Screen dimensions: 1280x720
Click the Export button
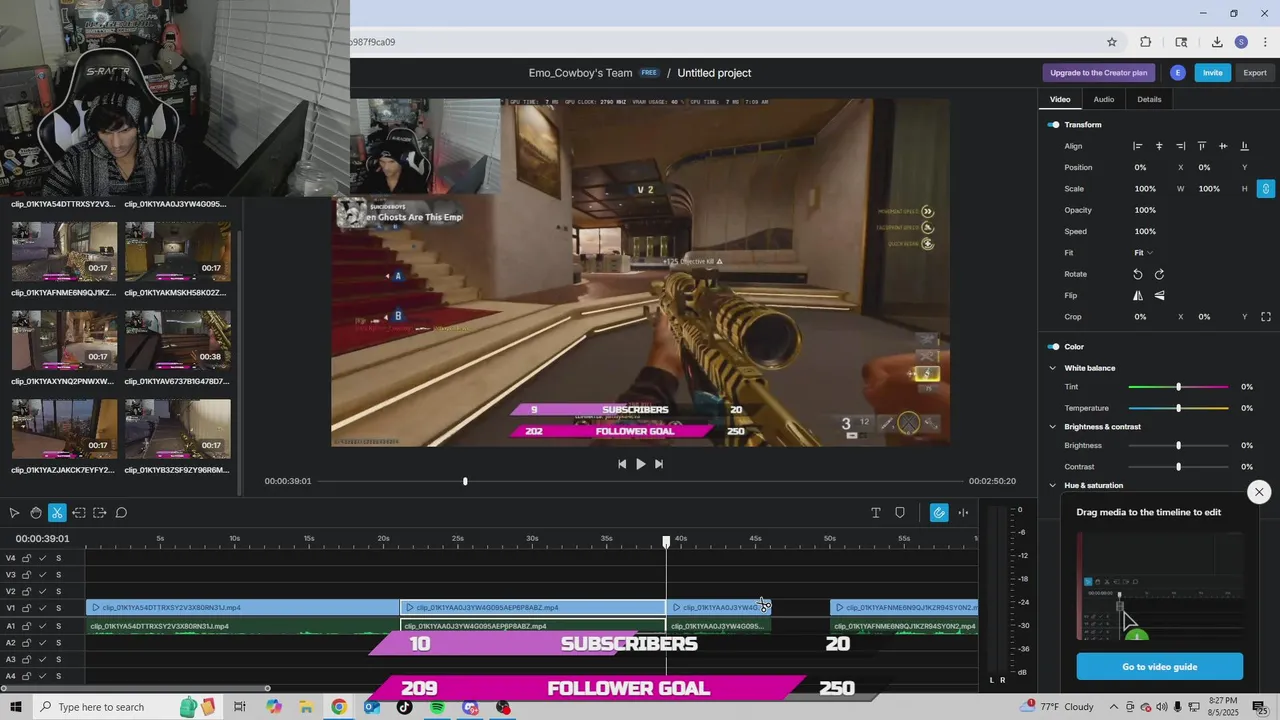click(x=1255, y=73)
